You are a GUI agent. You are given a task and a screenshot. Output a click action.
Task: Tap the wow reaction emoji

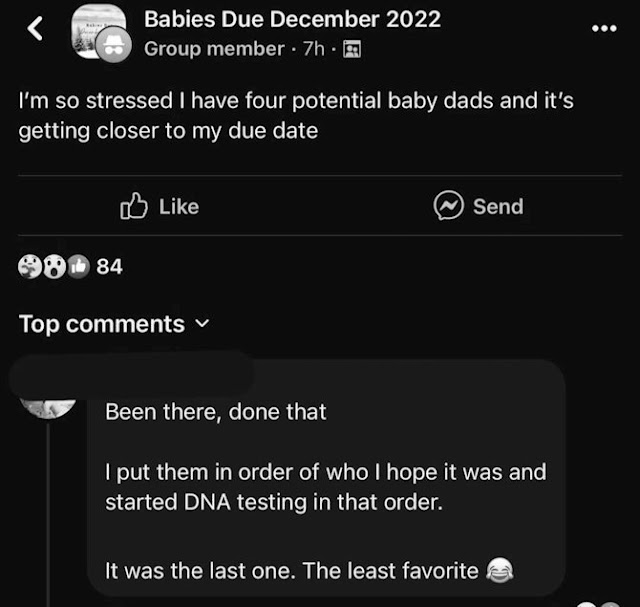54,267
